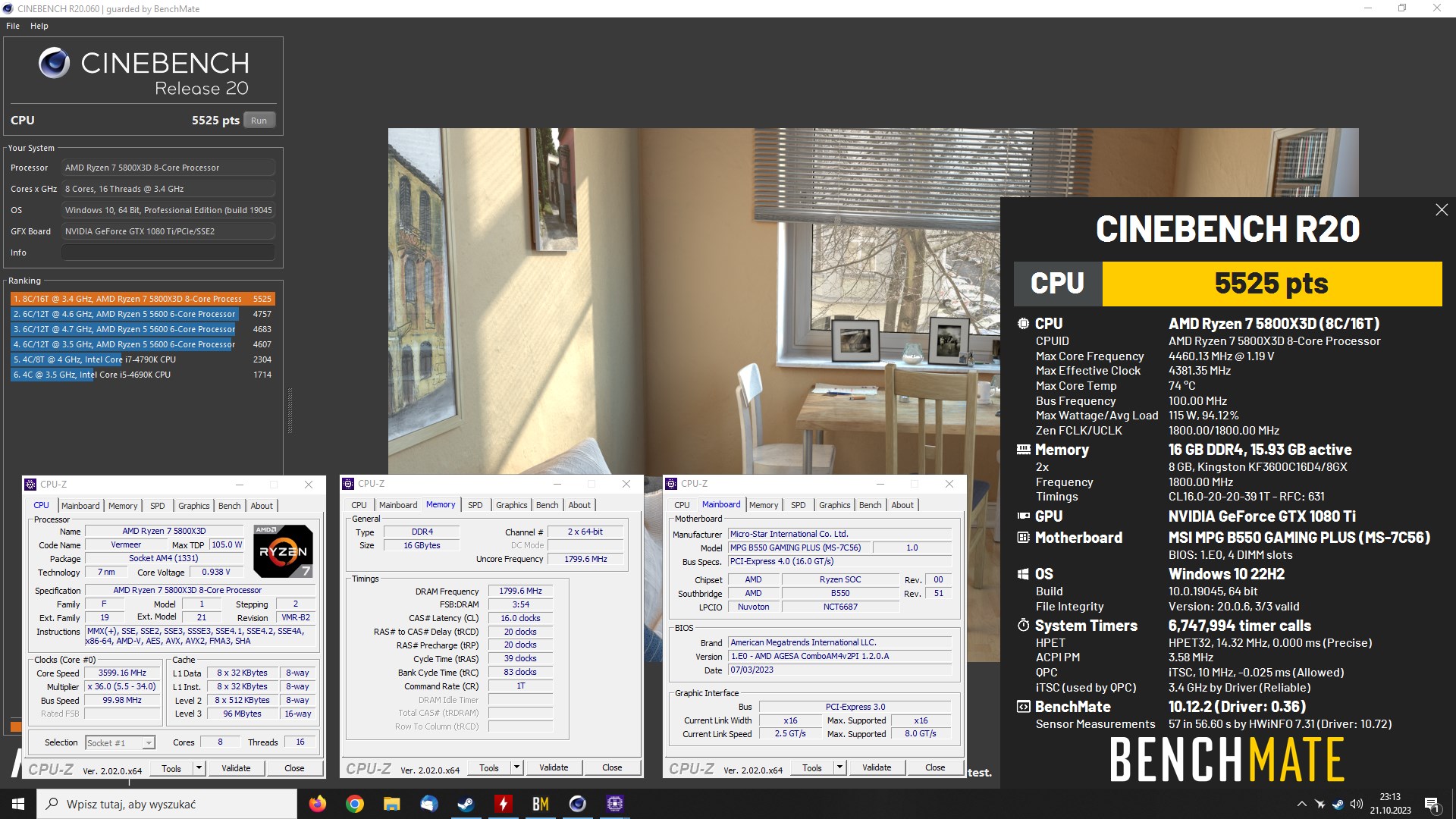Click the Mainboard CPU-Z window title icon
Screen dimensions: 1456x819
(x=671, y=484)
